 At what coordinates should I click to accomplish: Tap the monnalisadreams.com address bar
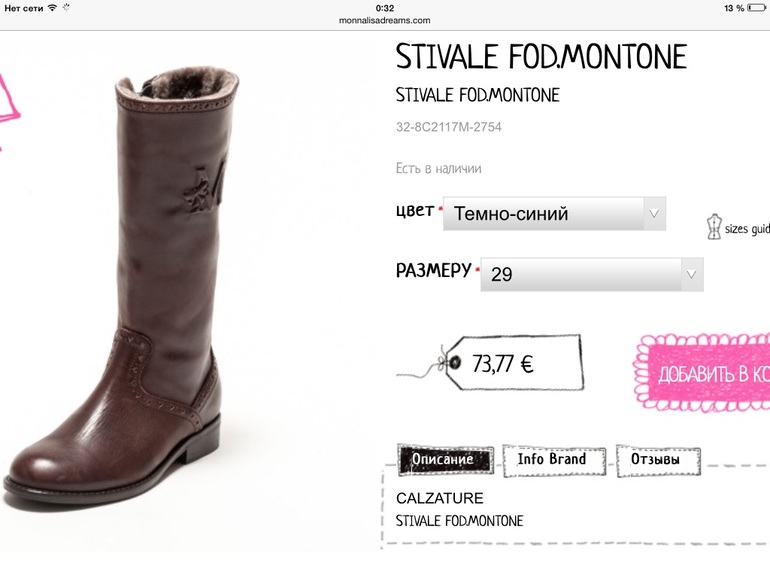point(385,20)
